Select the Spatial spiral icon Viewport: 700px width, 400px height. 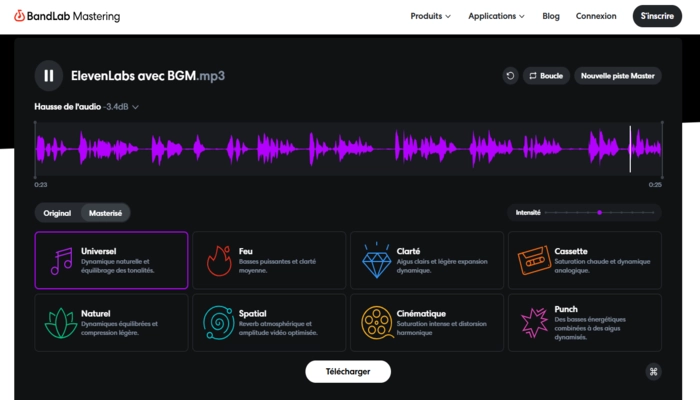pyautogui.click(x=219, y=323)
